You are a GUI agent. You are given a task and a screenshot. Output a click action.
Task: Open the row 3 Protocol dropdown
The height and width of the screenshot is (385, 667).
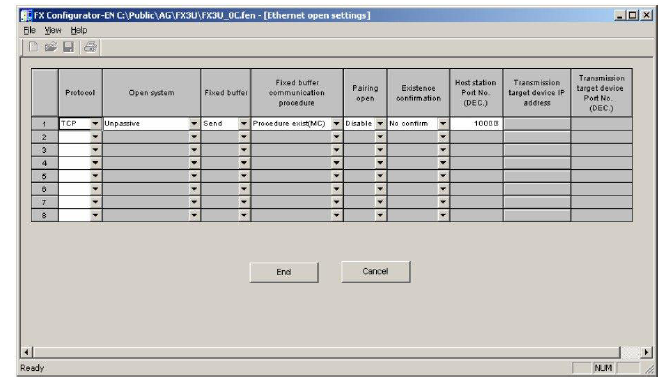[95, 150]
